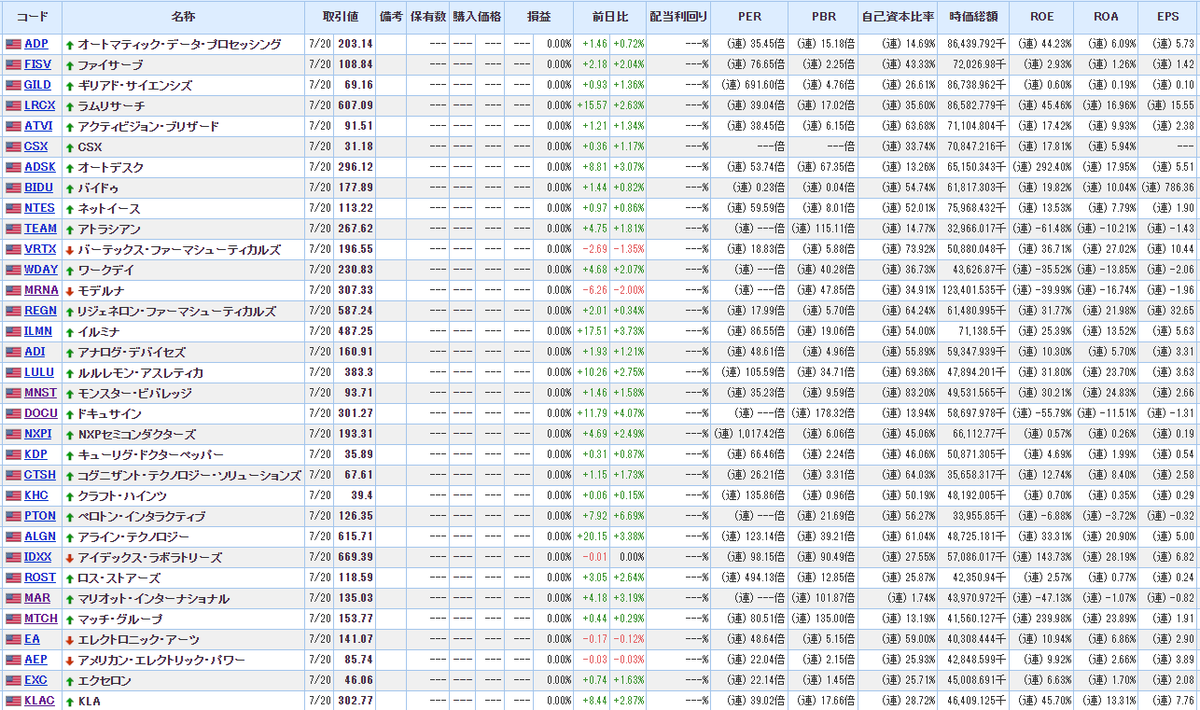The width and height of the screenshot is (1200, 710).
Task: Sort by the PER column header
Action: click(x=749, y=17)
